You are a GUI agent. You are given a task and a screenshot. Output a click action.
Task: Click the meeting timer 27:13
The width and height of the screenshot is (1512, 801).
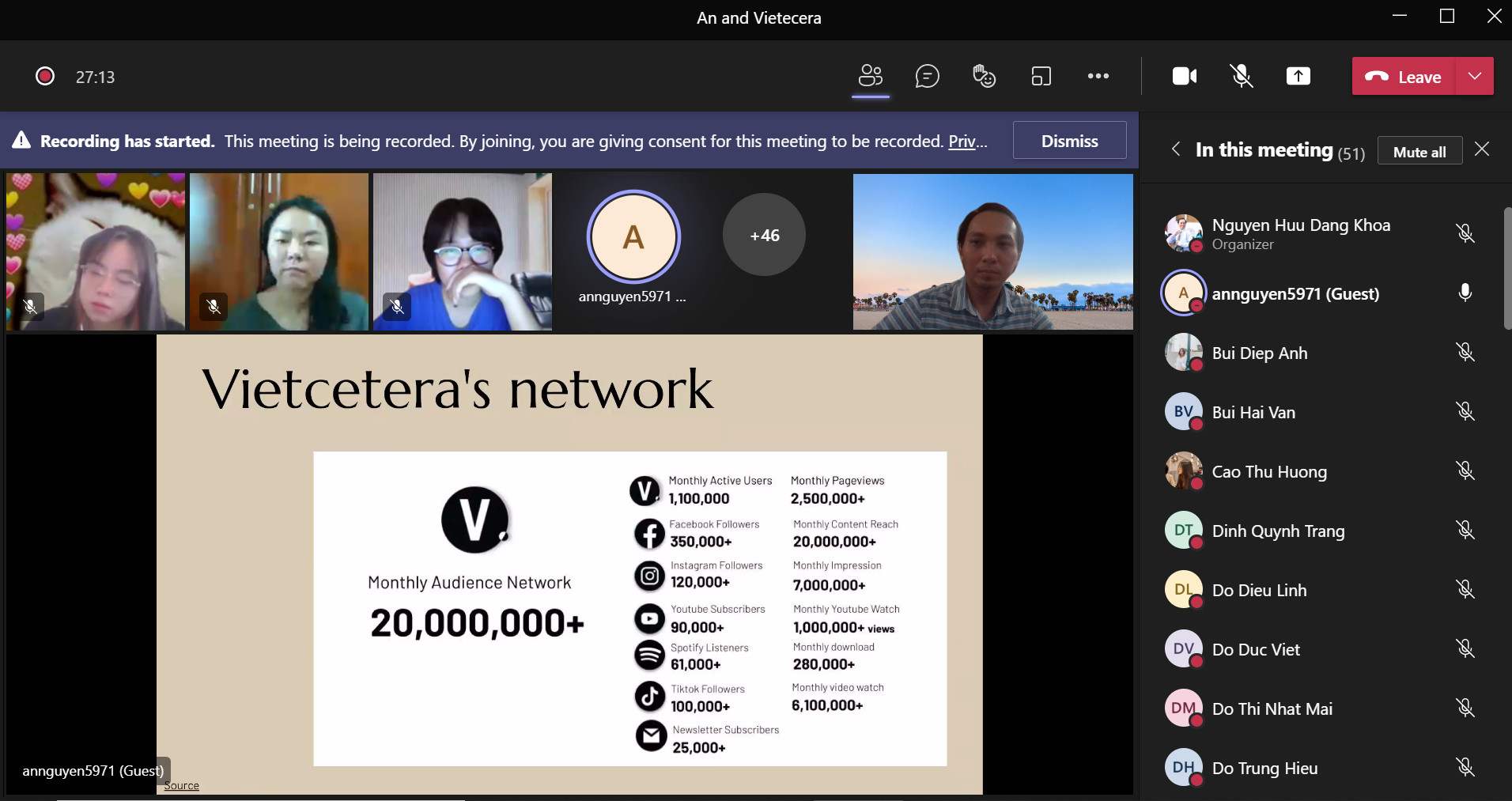click(x=95, y=77)
